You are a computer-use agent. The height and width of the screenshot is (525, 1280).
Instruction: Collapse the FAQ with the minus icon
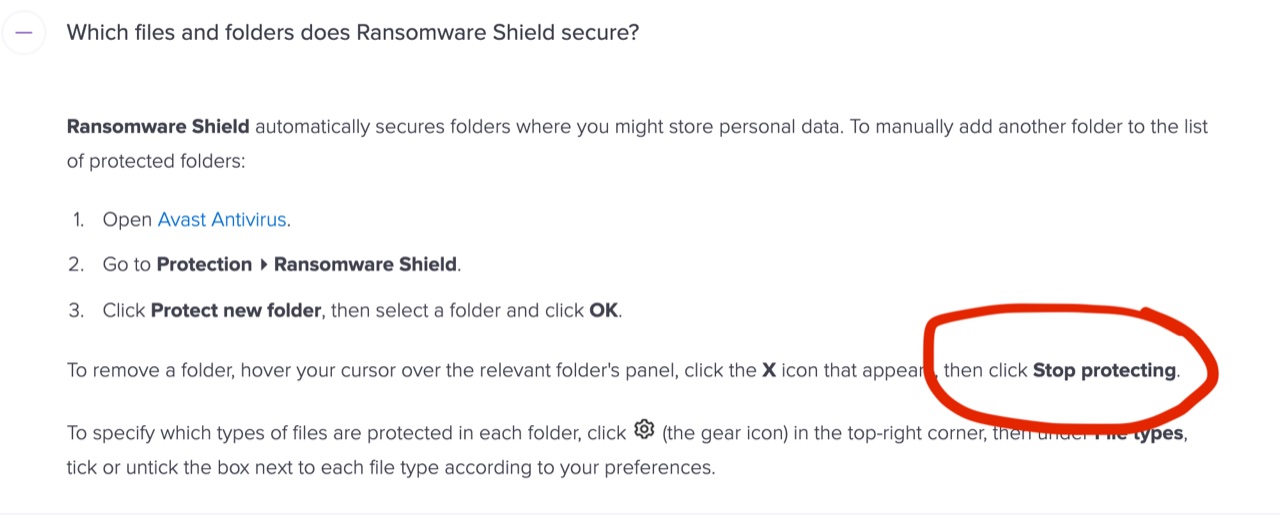(24, 33)
